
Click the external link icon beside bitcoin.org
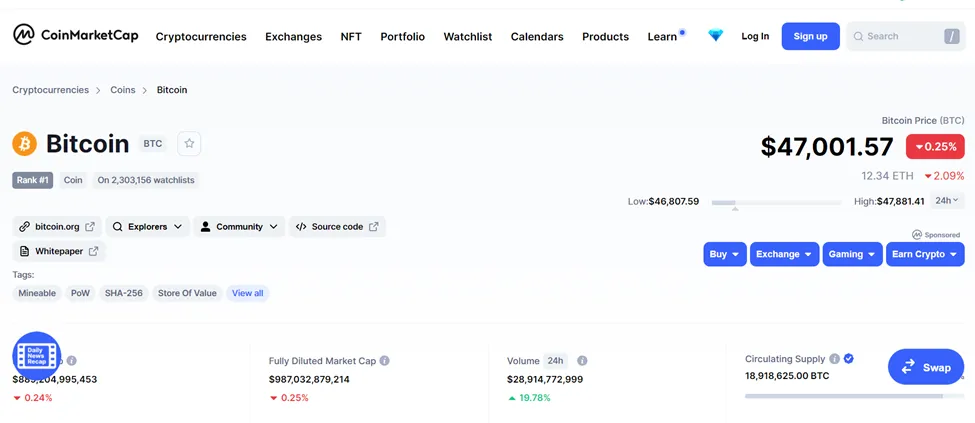pyautogui.click(x=90, y=226)
